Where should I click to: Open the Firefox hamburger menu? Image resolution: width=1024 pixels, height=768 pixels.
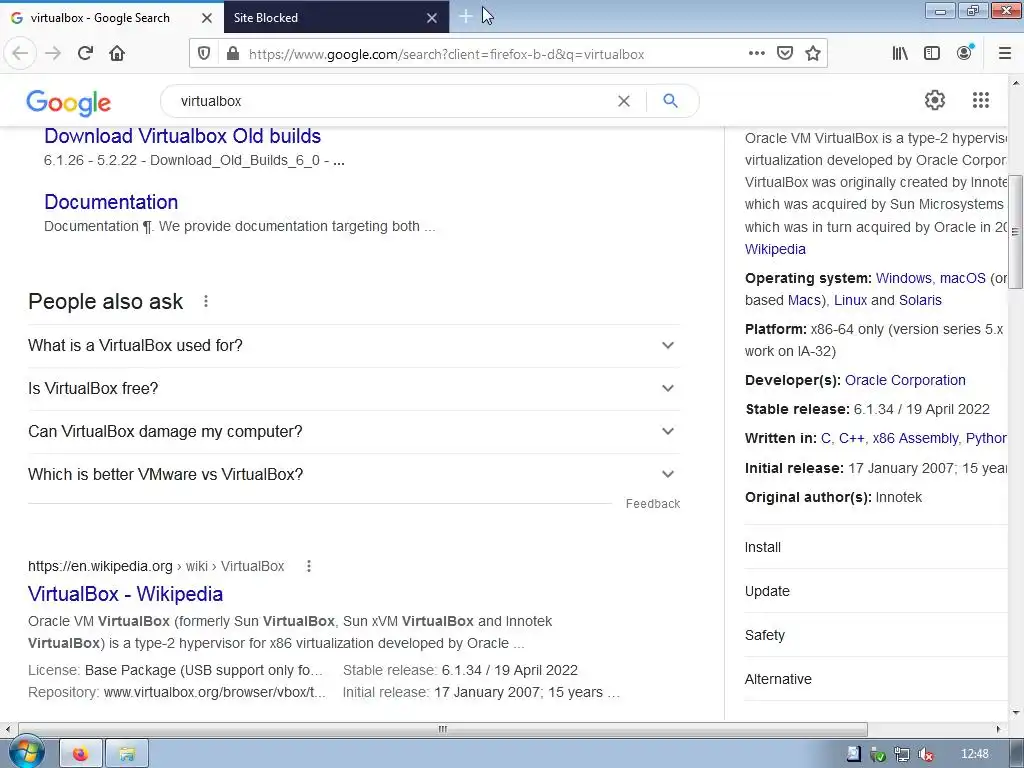click(x=1005, y=53)
